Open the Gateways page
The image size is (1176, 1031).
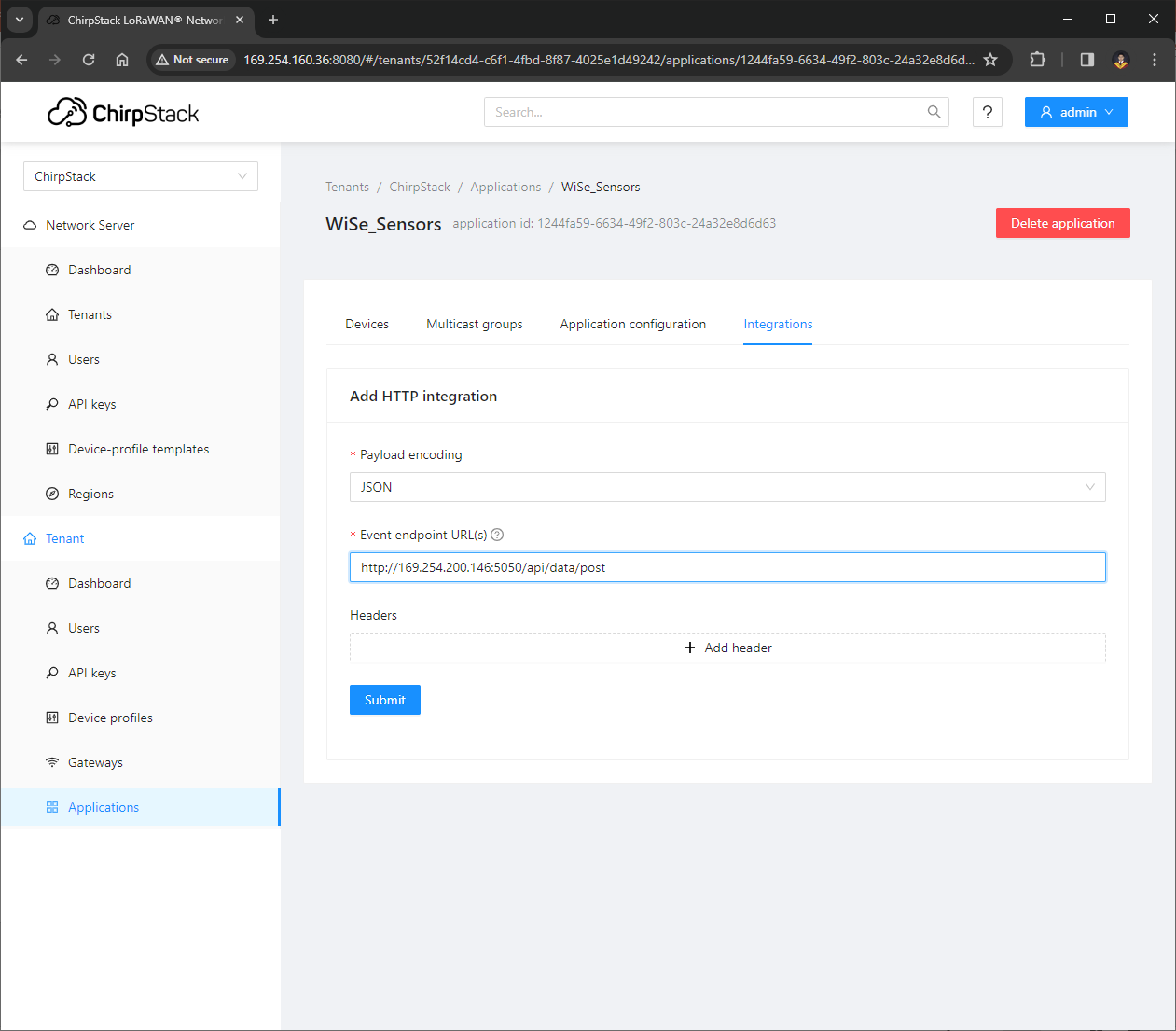(94, 762)
